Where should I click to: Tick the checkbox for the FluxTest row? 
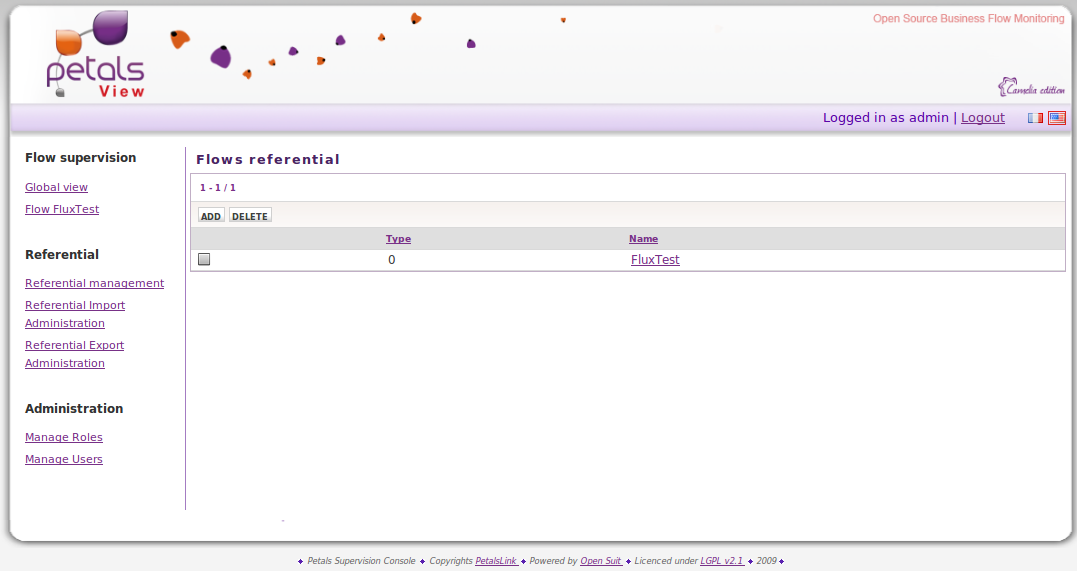(x=204, y=260)
